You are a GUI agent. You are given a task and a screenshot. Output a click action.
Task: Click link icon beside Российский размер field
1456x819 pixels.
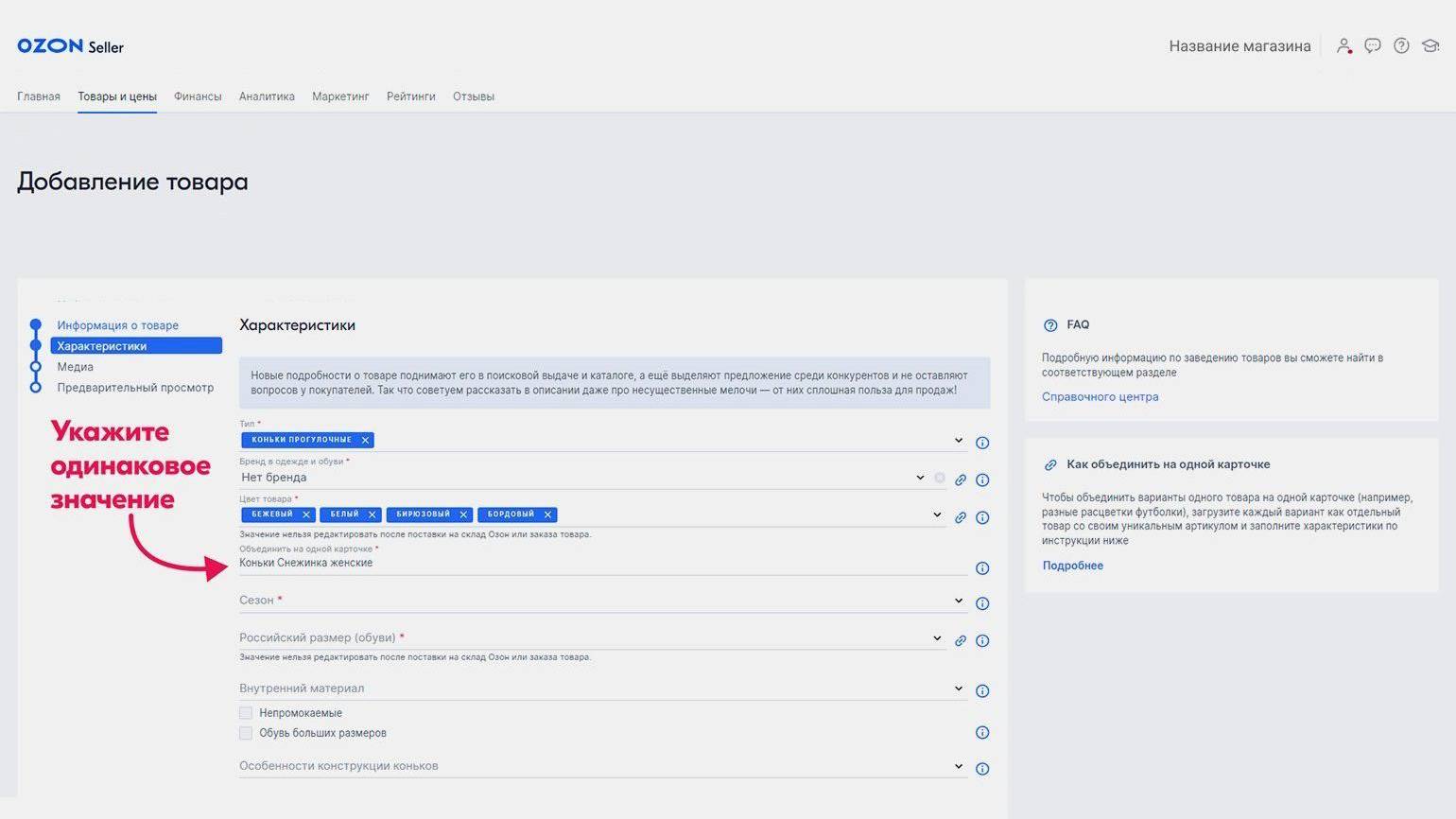[x=961, y=640]
